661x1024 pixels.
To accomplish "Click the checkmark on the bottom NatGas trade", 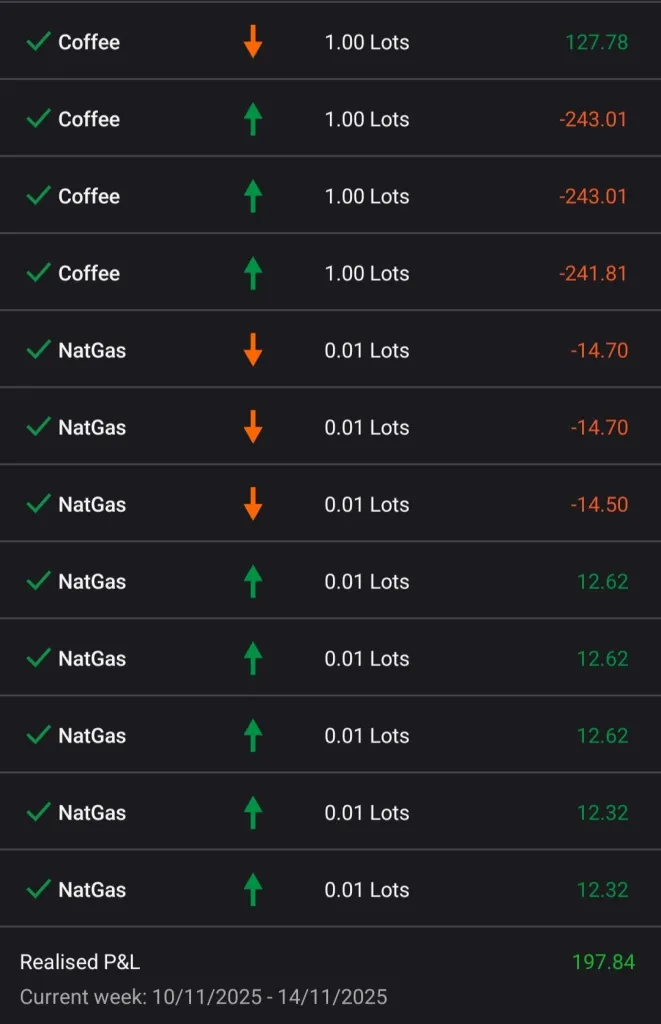I will click(38, 889).
